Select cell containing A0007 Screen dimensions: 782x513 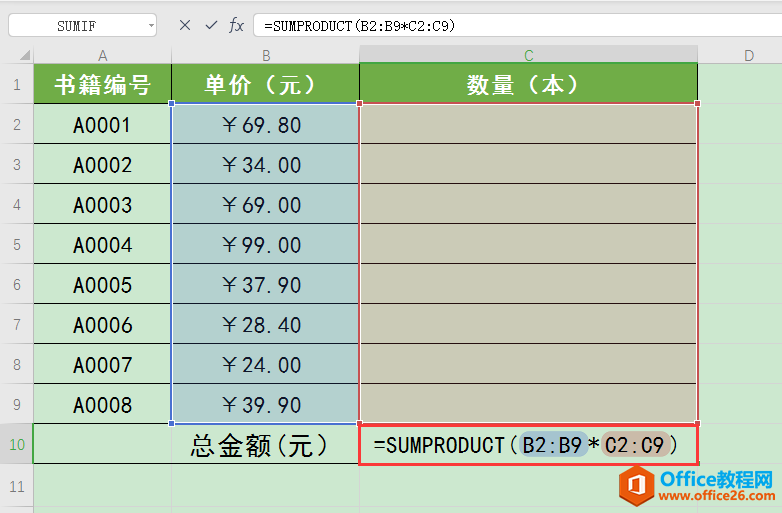102,365
